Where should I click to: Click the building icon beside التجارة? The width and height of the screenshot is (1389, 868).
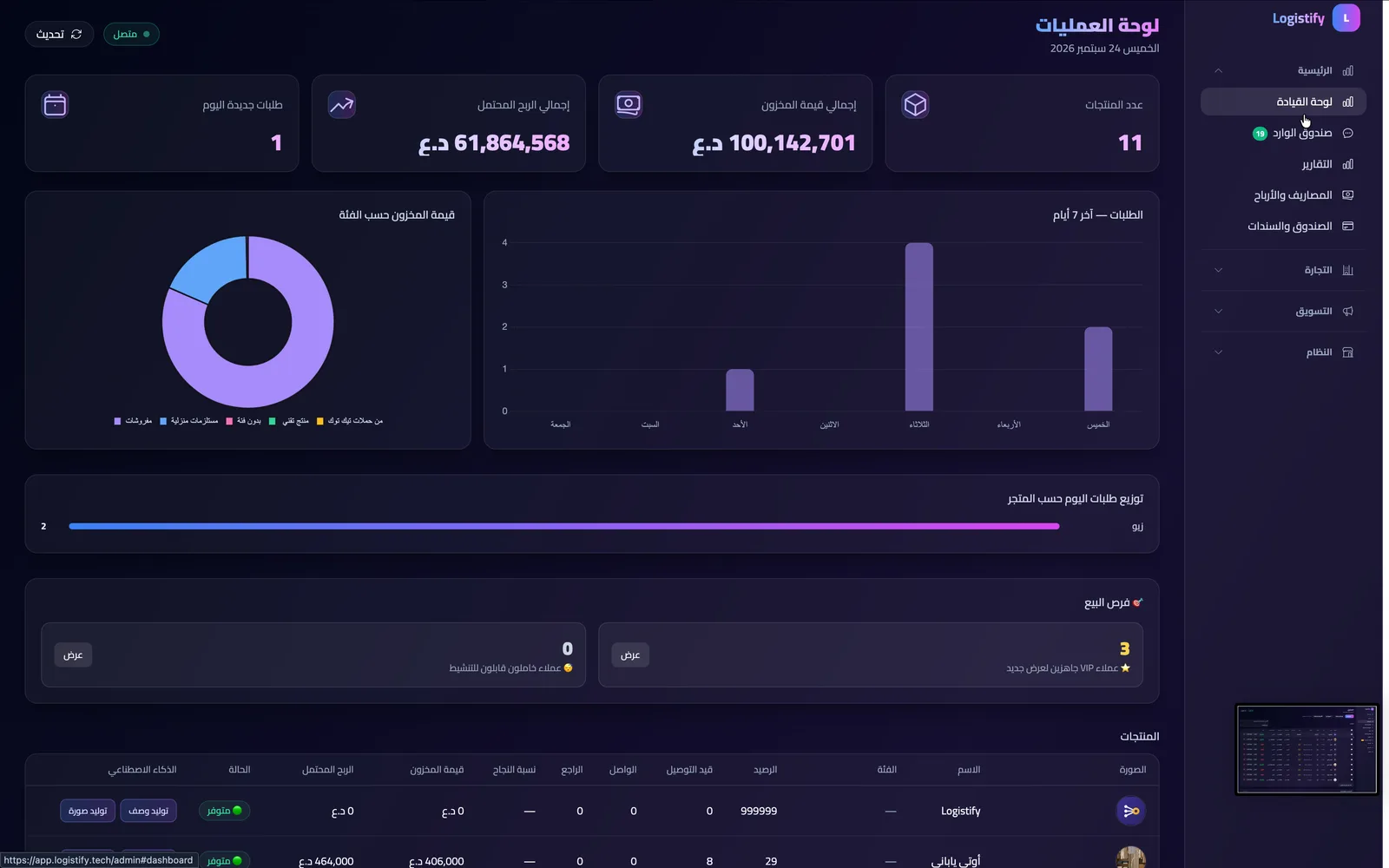pos(1347,270)
